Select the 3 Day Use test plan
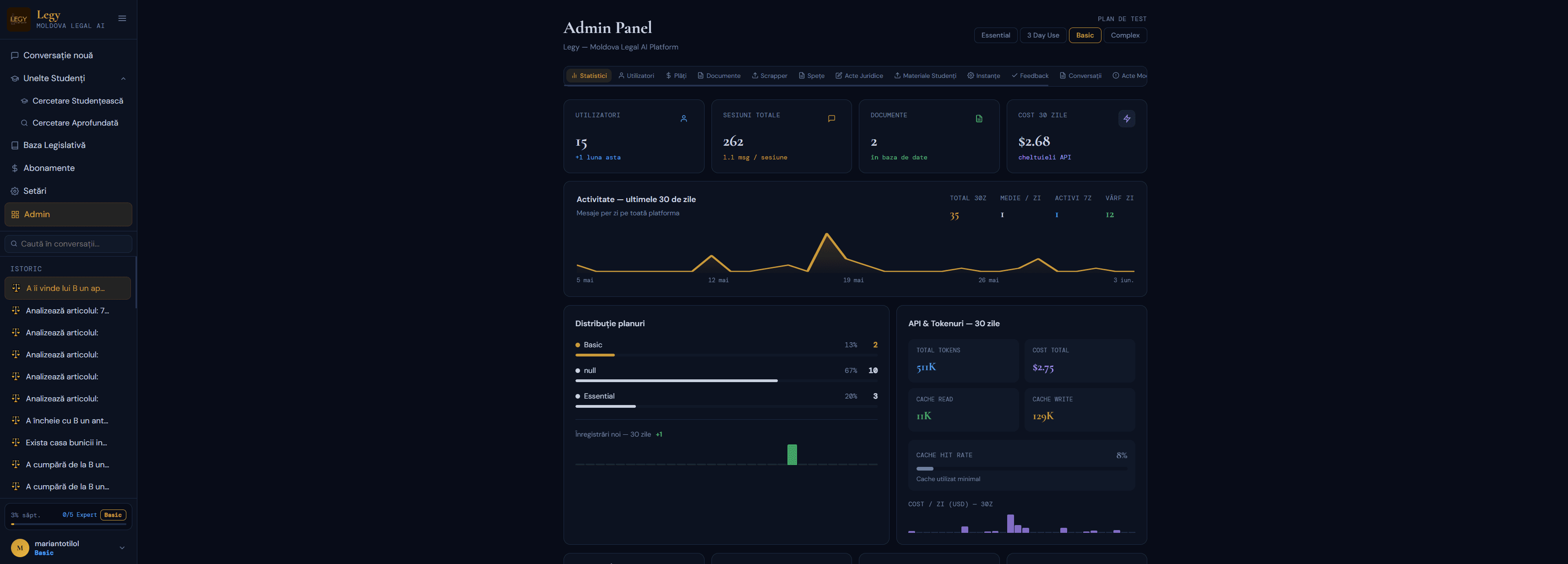 (1043, 35)
